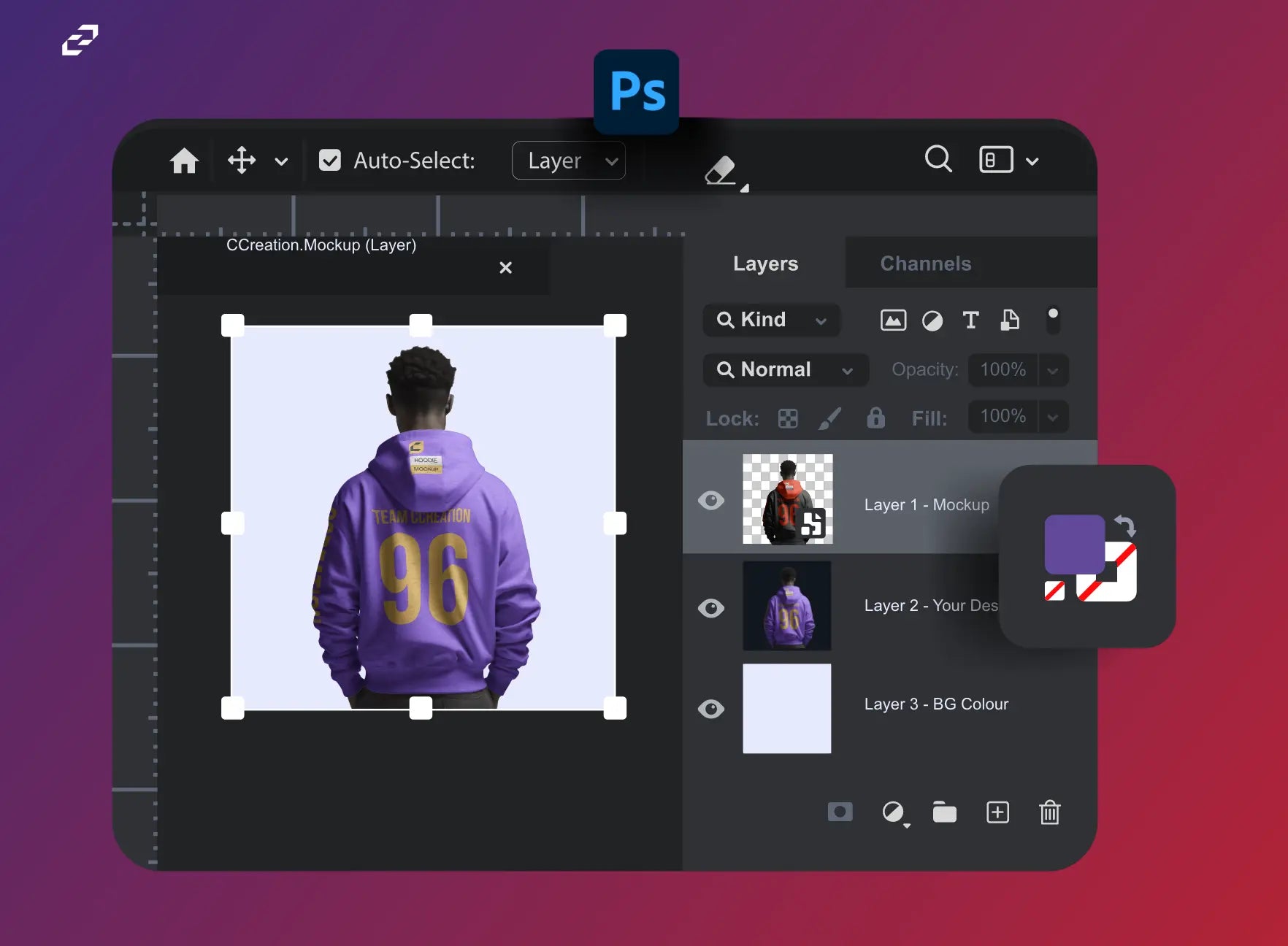Open the Search magnifier icon

coord(938,158)
